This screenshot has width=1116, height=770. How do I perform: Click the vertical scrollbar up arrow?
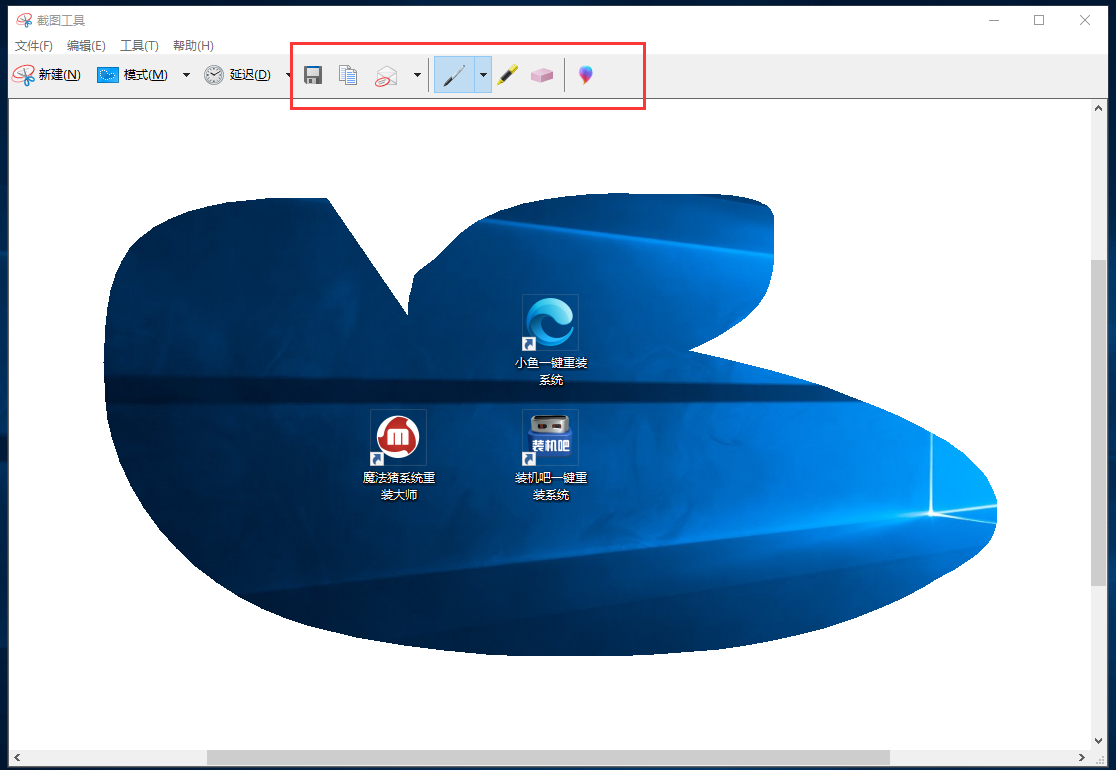(x=1098, y=108)
